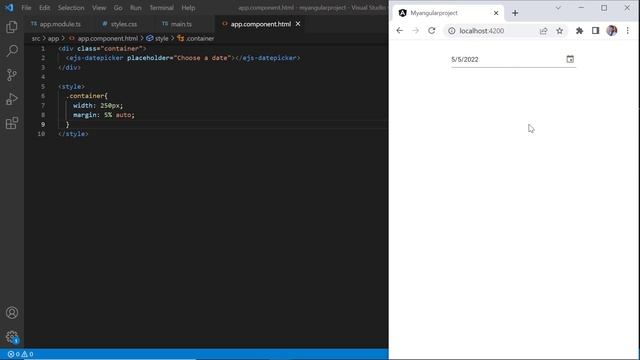640x360 pixels.
Task: Bookmark this page with the star icon
Action: pos(560,31)
